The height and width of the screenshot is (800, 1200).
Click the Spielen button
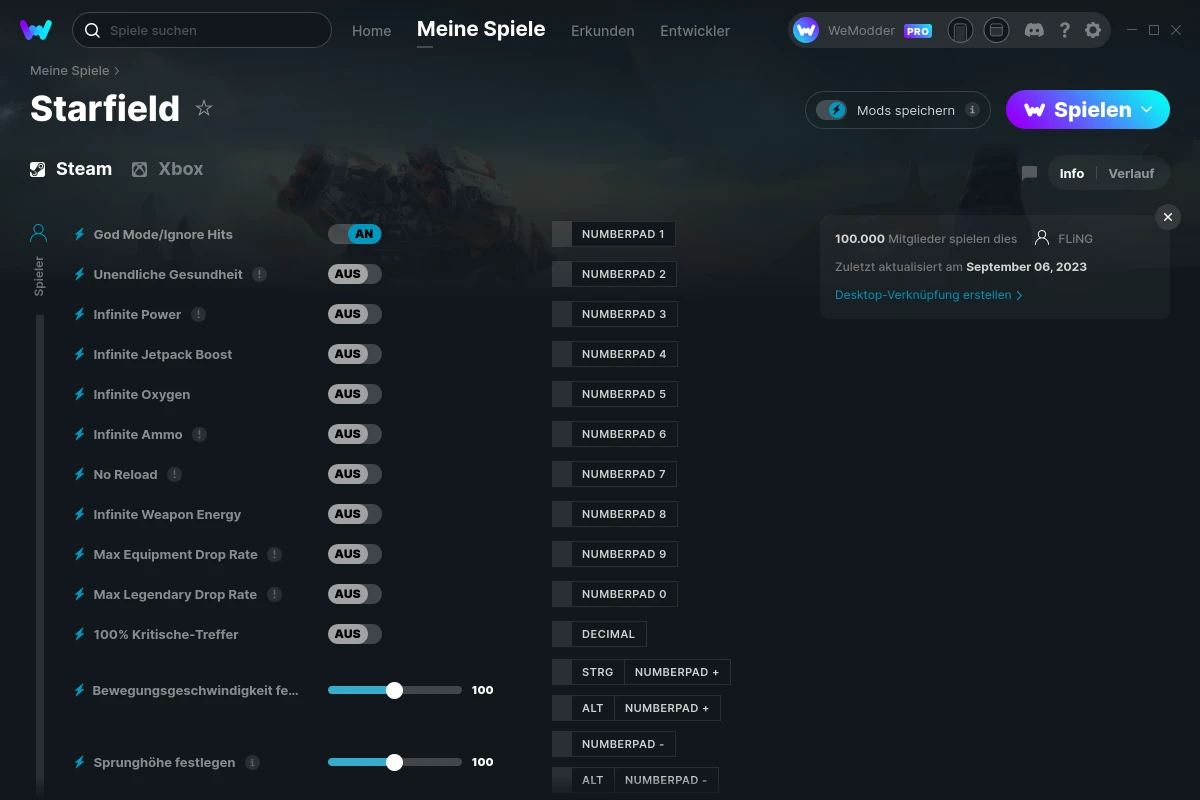[x=1088, y=110]
